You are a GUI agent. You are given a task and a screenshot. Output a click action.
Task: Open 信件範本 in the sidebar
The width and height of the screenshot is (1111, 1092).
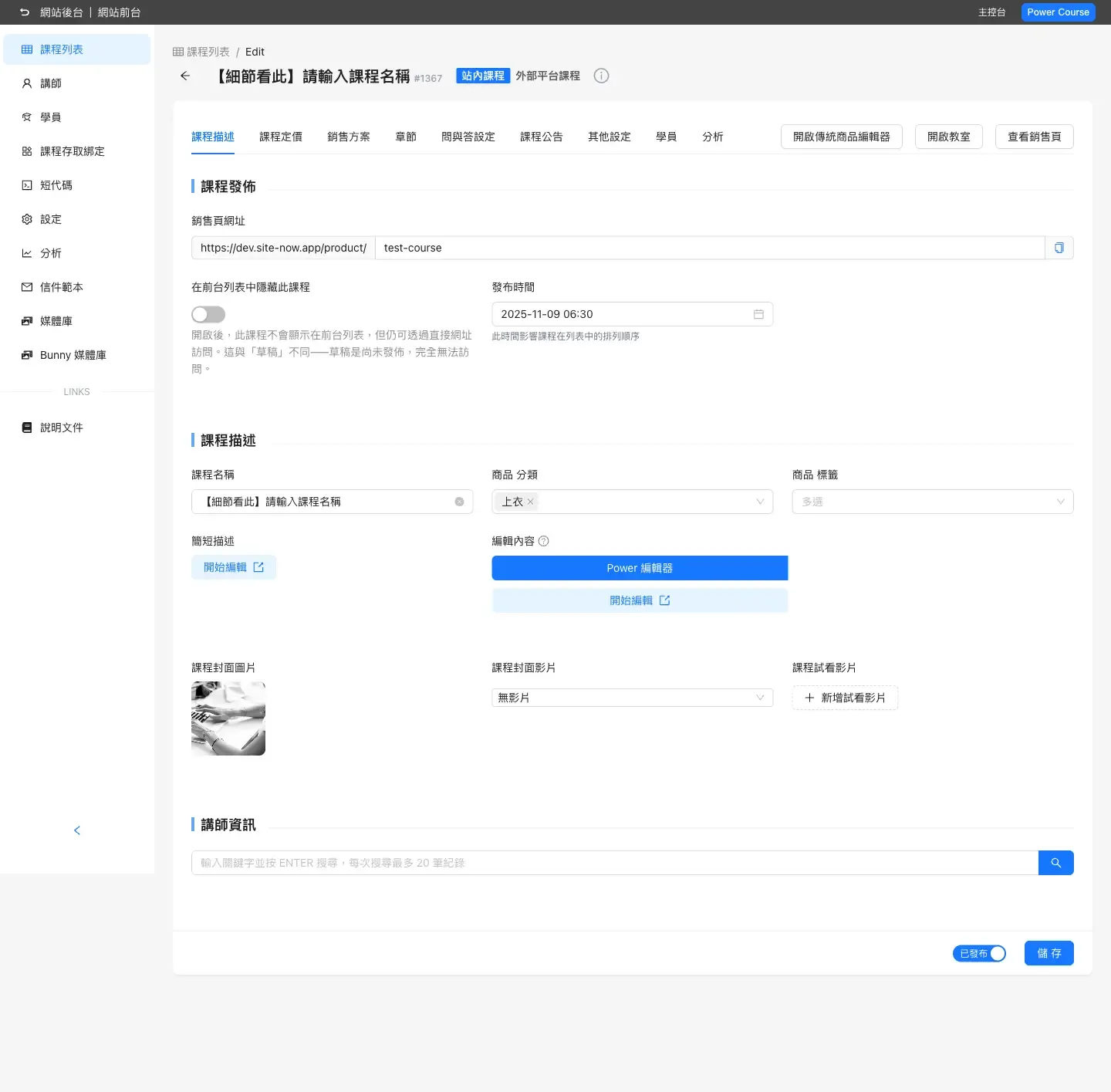tap(77, 287)
